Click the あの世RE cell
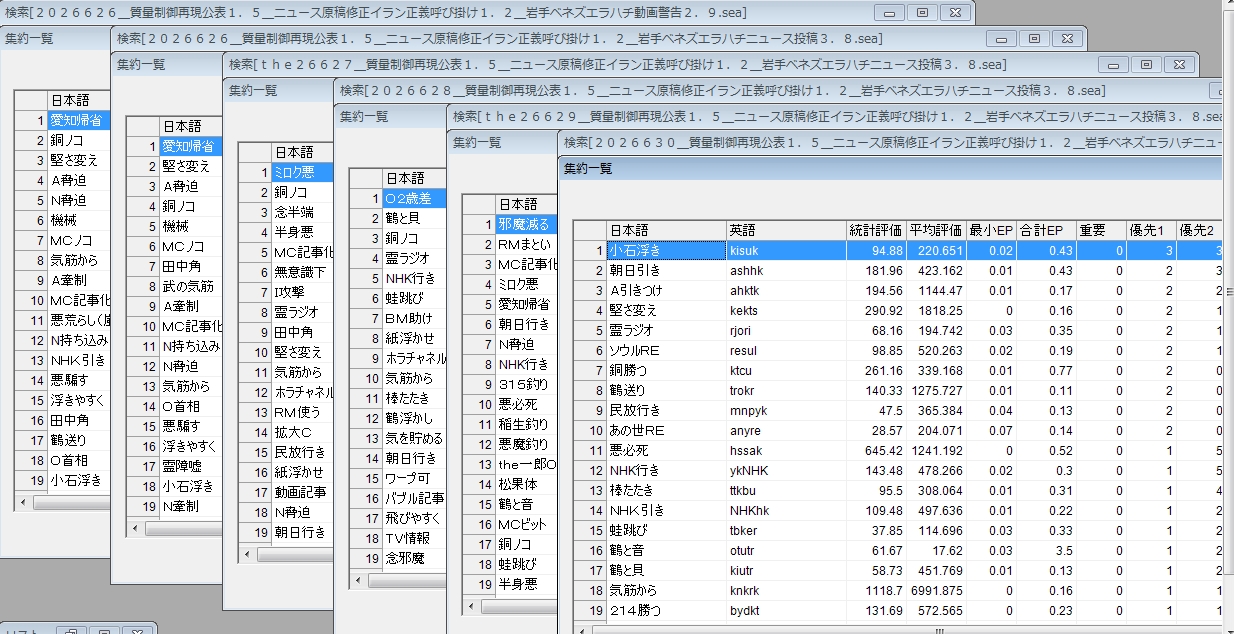The height and width of the screenshot is (634, 1234). pyautogui.click(x=666, y=430)
